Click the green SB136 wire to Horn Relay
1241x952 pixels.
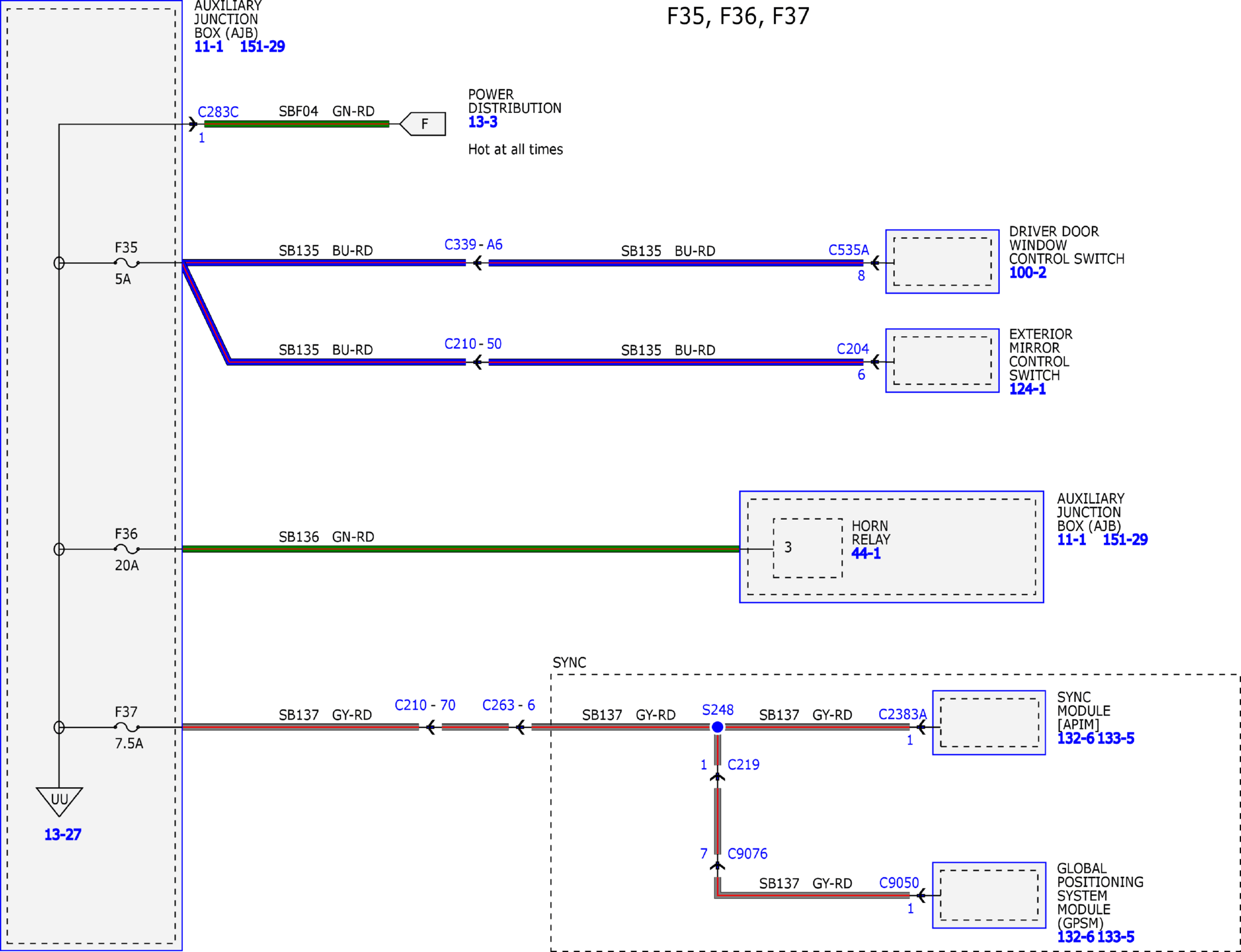pyautogui.click(x=461, y=549)
